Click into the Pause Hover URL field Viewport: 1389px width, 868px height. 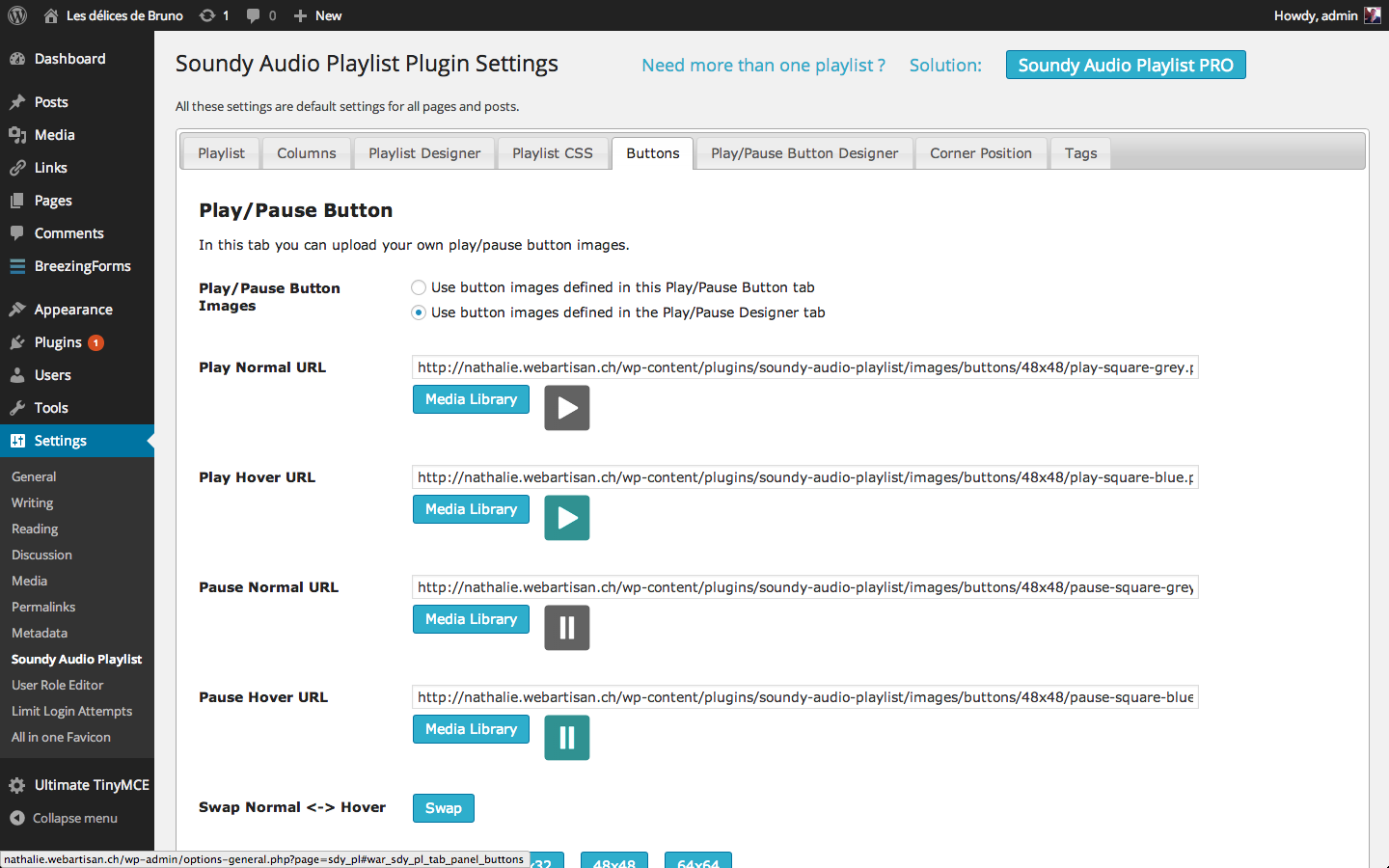(805, 697)
